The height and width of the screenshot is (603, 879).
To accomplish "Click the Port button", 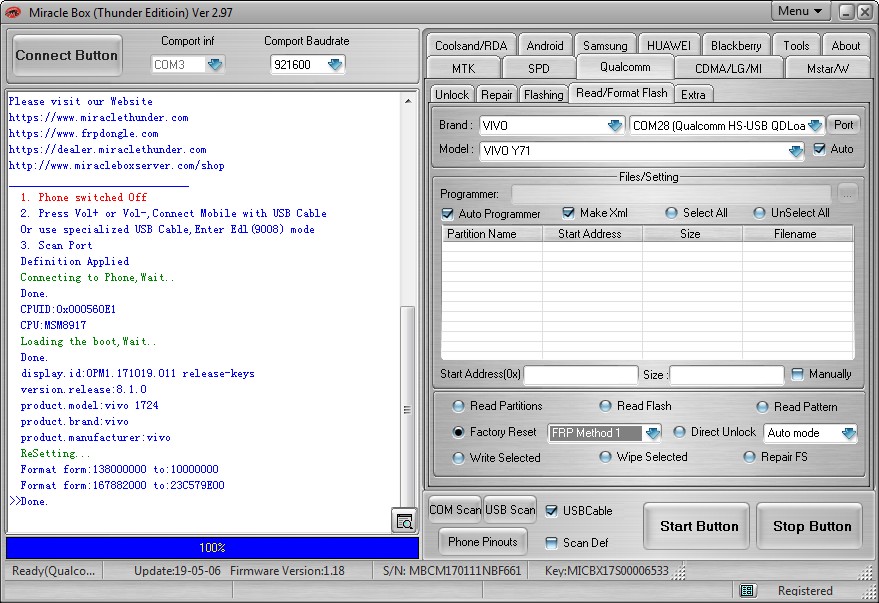I will tap(843, 125).
